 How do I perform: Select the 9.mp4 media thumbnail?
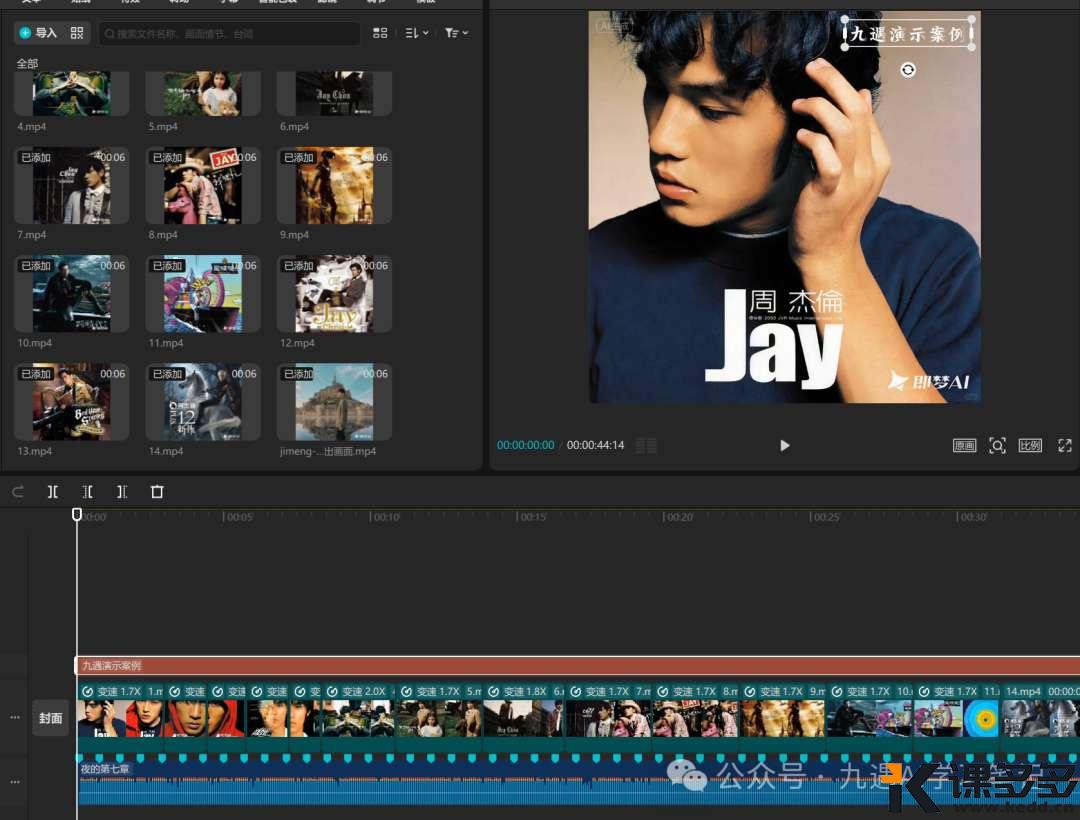[x=335, y=185]
